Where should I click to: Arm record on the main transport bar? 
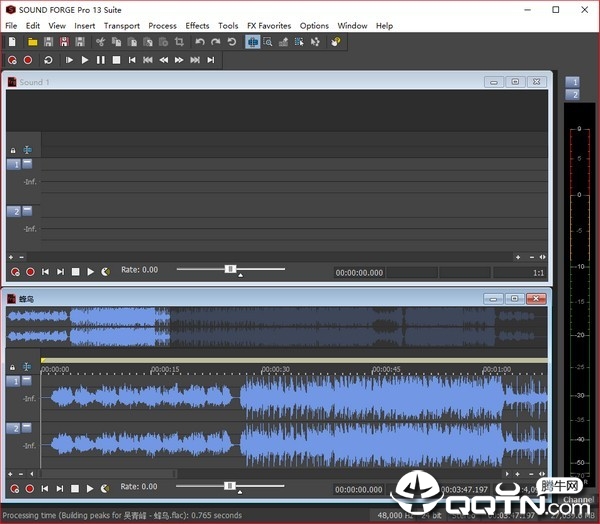[x=12, y=60]
